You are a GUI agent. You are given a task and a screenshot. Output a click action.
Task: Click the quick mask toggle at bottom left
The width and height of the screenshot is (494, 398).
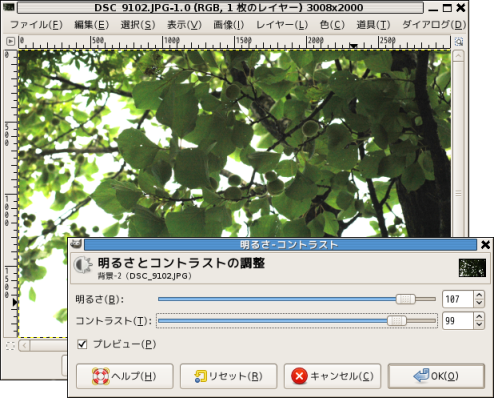10,346
